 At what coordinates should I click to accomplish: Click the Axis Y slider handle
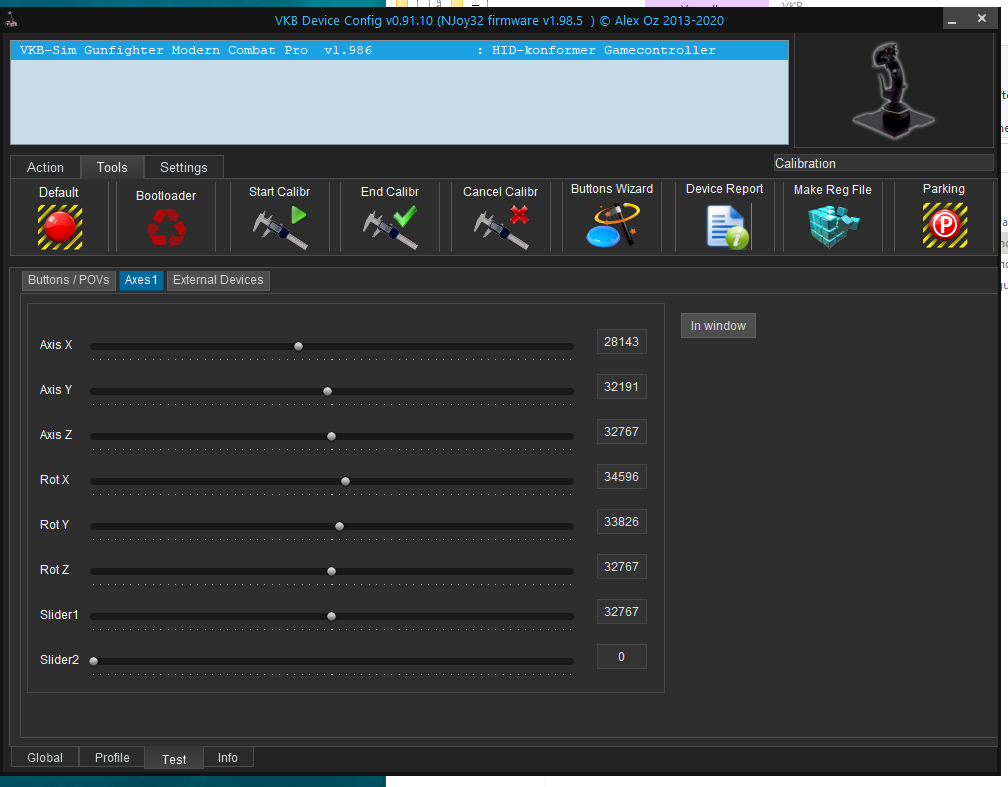(x=327, y=391)
